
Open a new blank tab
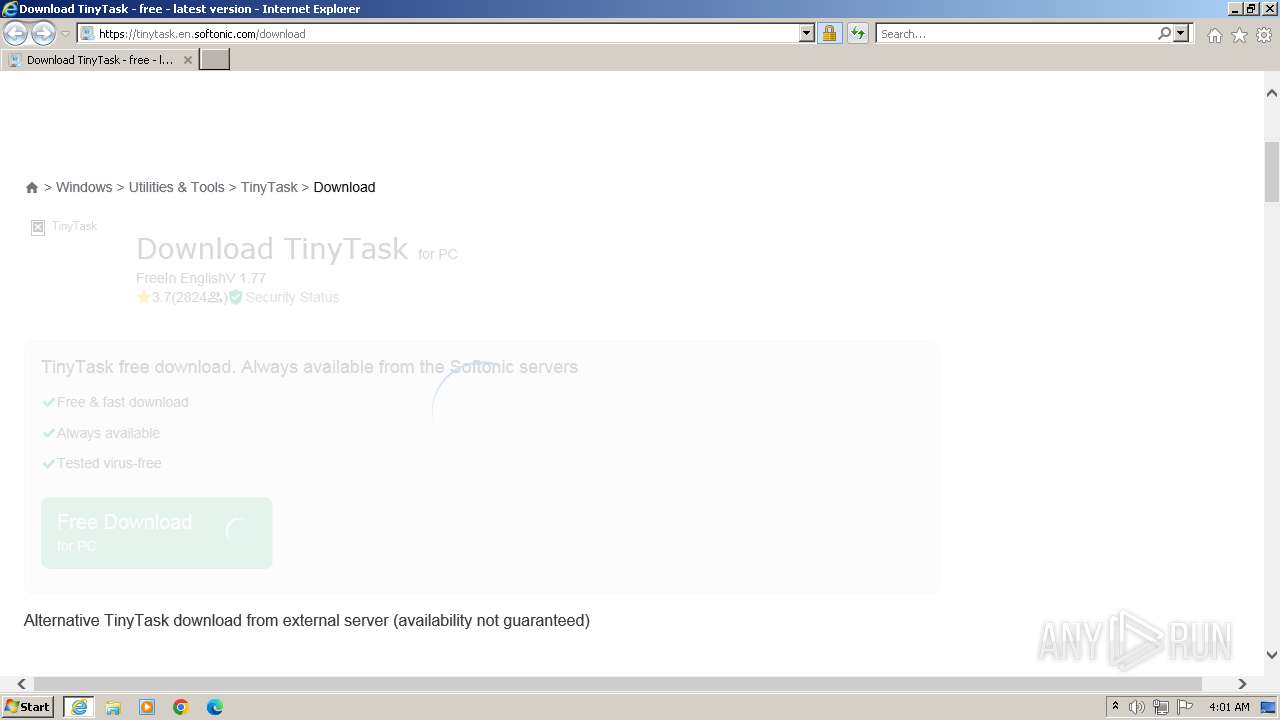click(215, 60)
